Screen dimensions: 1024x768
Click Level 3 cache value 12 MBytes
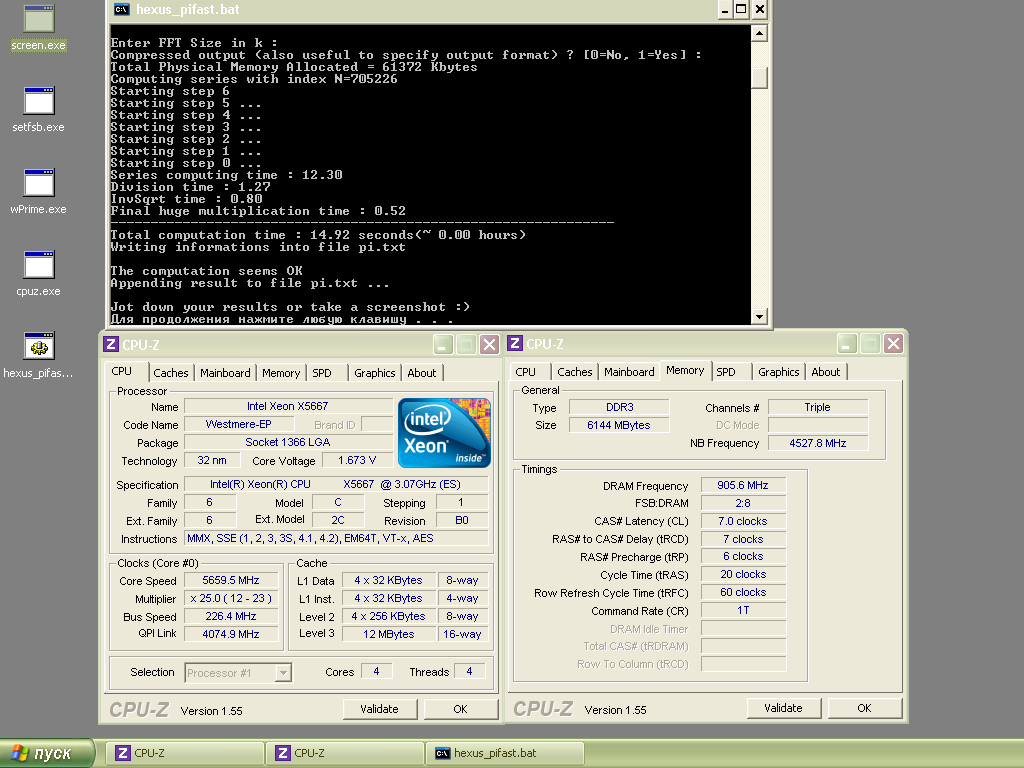[389, 634]
